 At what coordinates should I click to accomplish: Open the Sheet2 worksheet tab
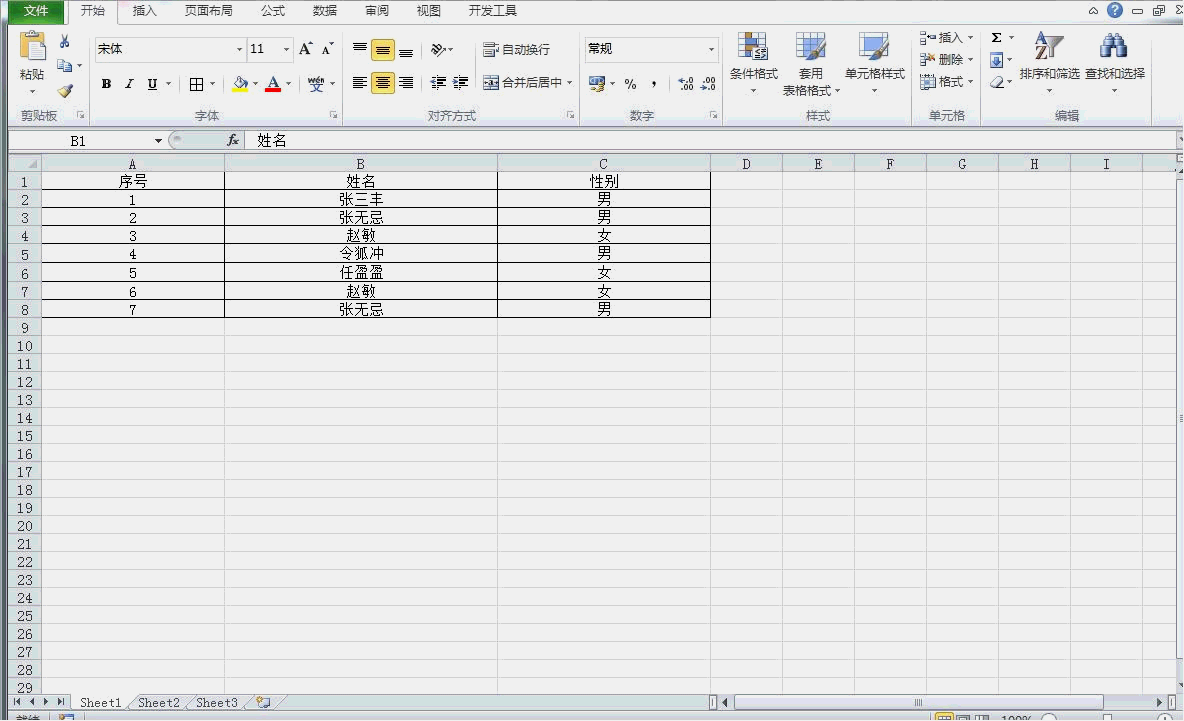pyautogui.click(x=159, y=703)
